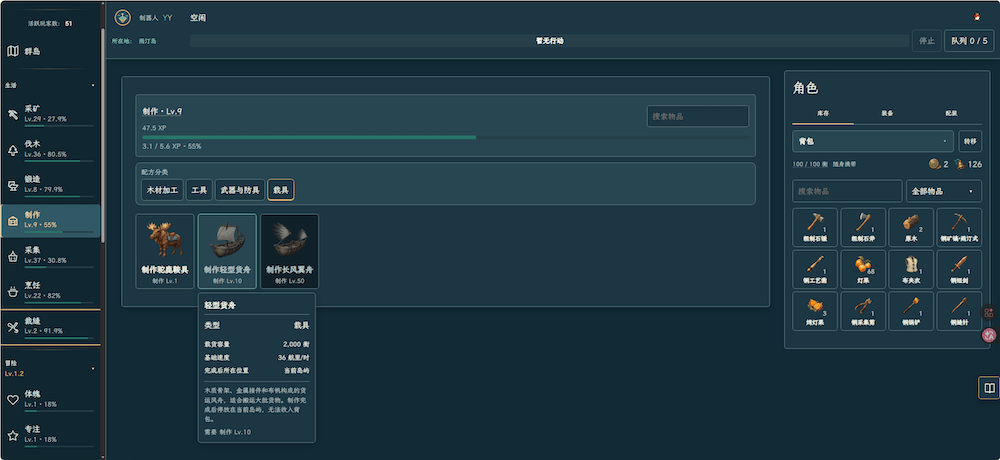Click the 角色 panel heading
This screenshot has width=1000, height=460.
coord(805,88)
